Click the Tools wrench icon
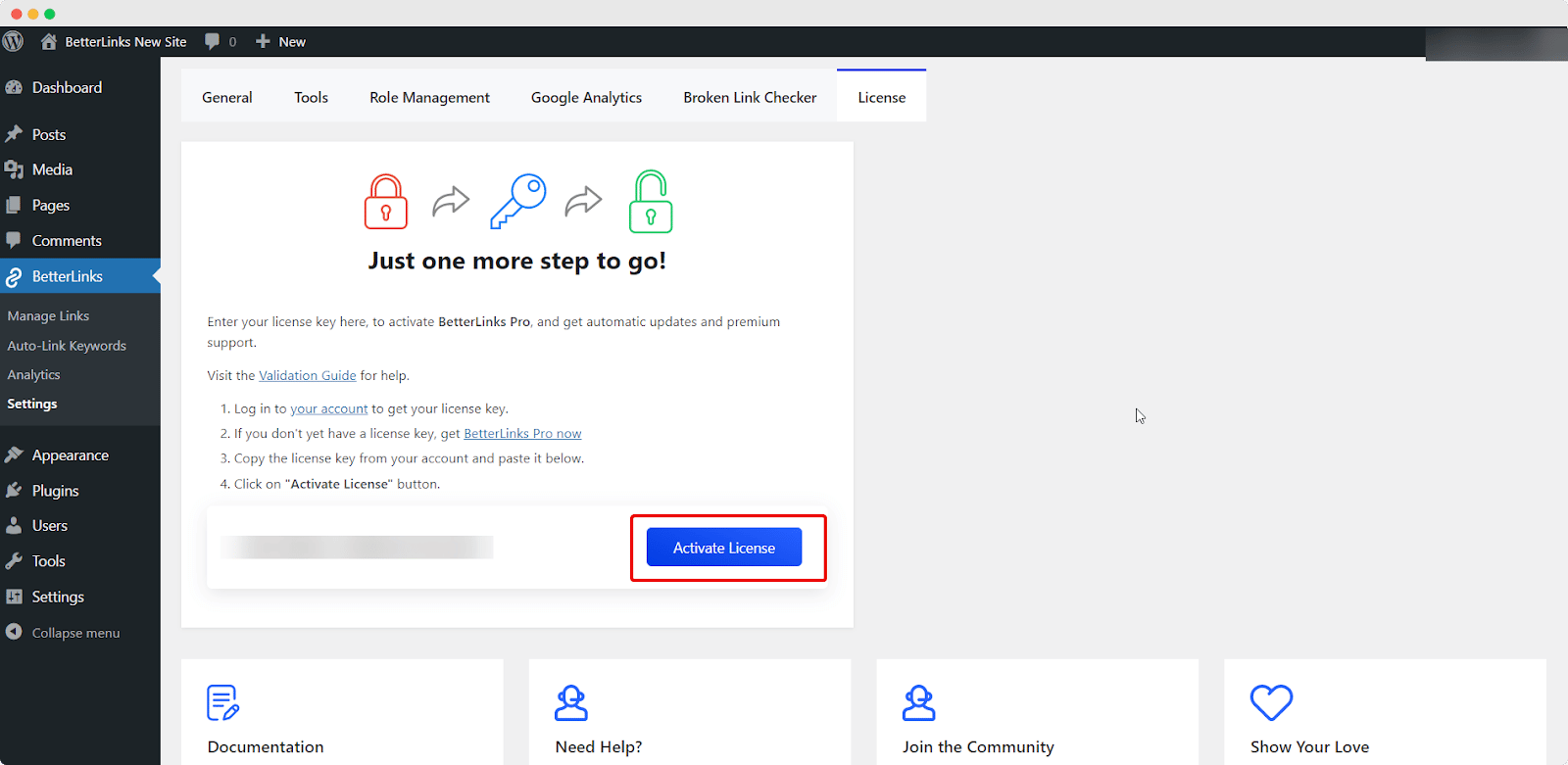The width and height of the screenshot is (1568, 765). tap(14, 560)
